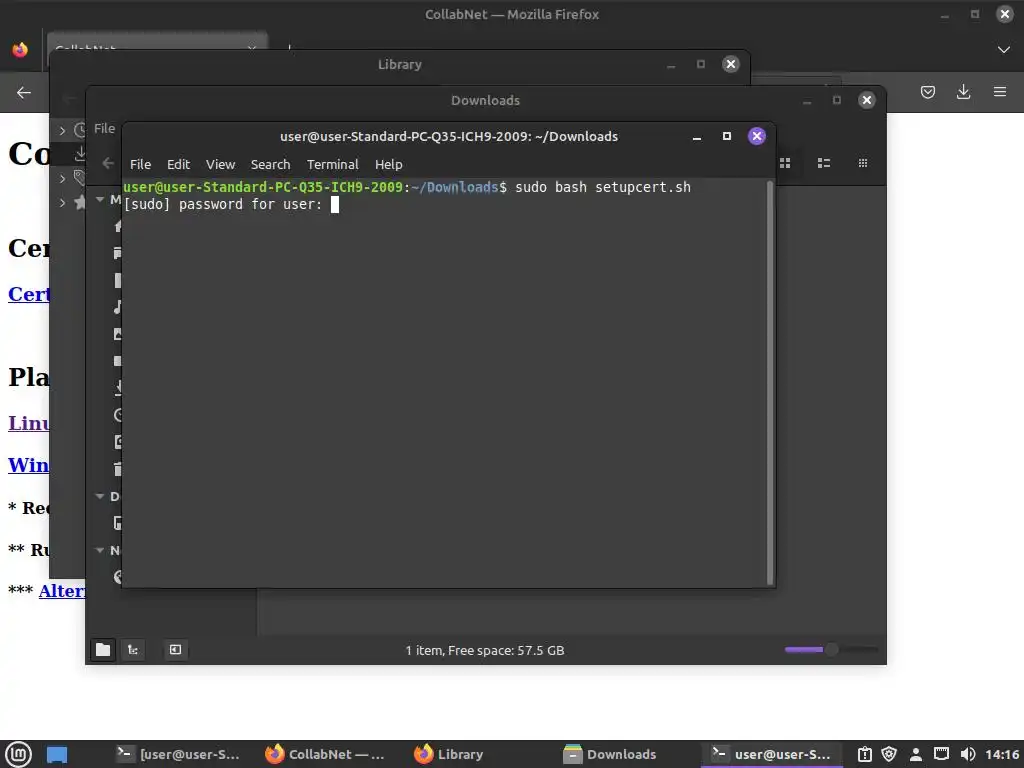Collapse Devices section in Downloads sidebar
Image resolution: width=1024 pixels, height=768 pixels.
coord(100,496)
